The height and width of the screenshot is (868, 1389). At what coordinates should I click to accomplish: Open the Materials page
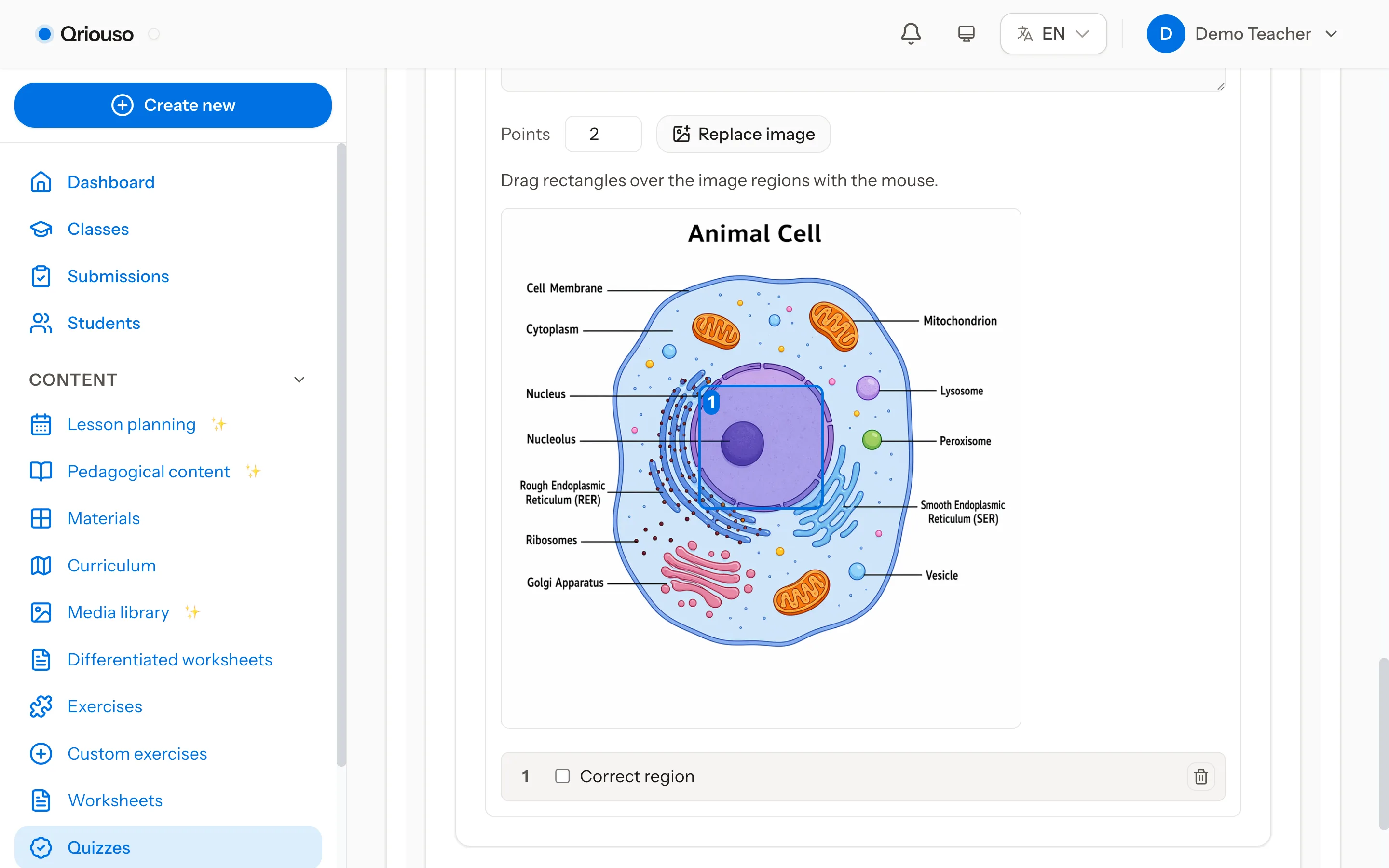(x=104, y=518)
